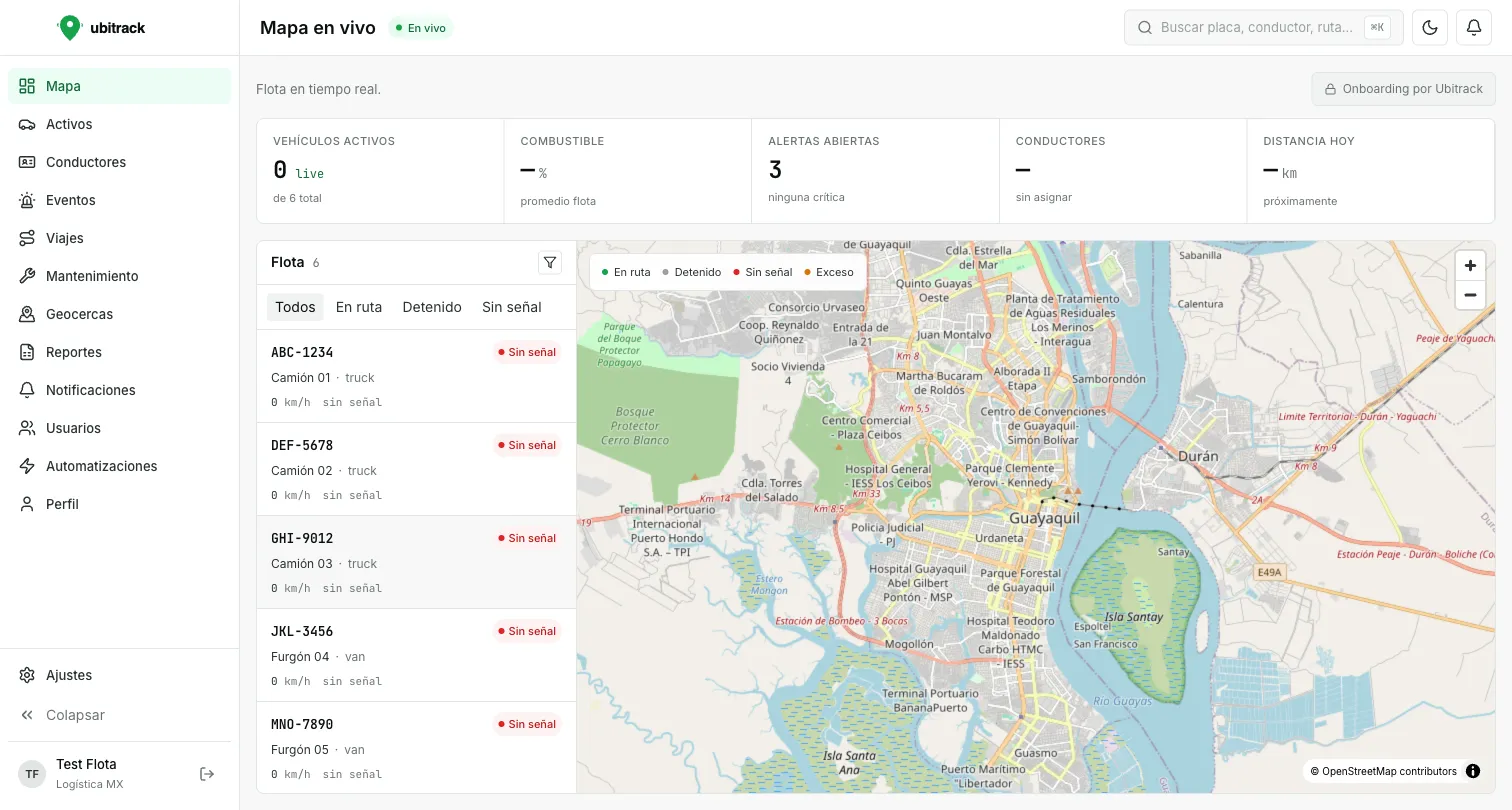Switch to the Sin señal tab
Viewport: 1512px width, 810px height.
(x=512, y=307)
